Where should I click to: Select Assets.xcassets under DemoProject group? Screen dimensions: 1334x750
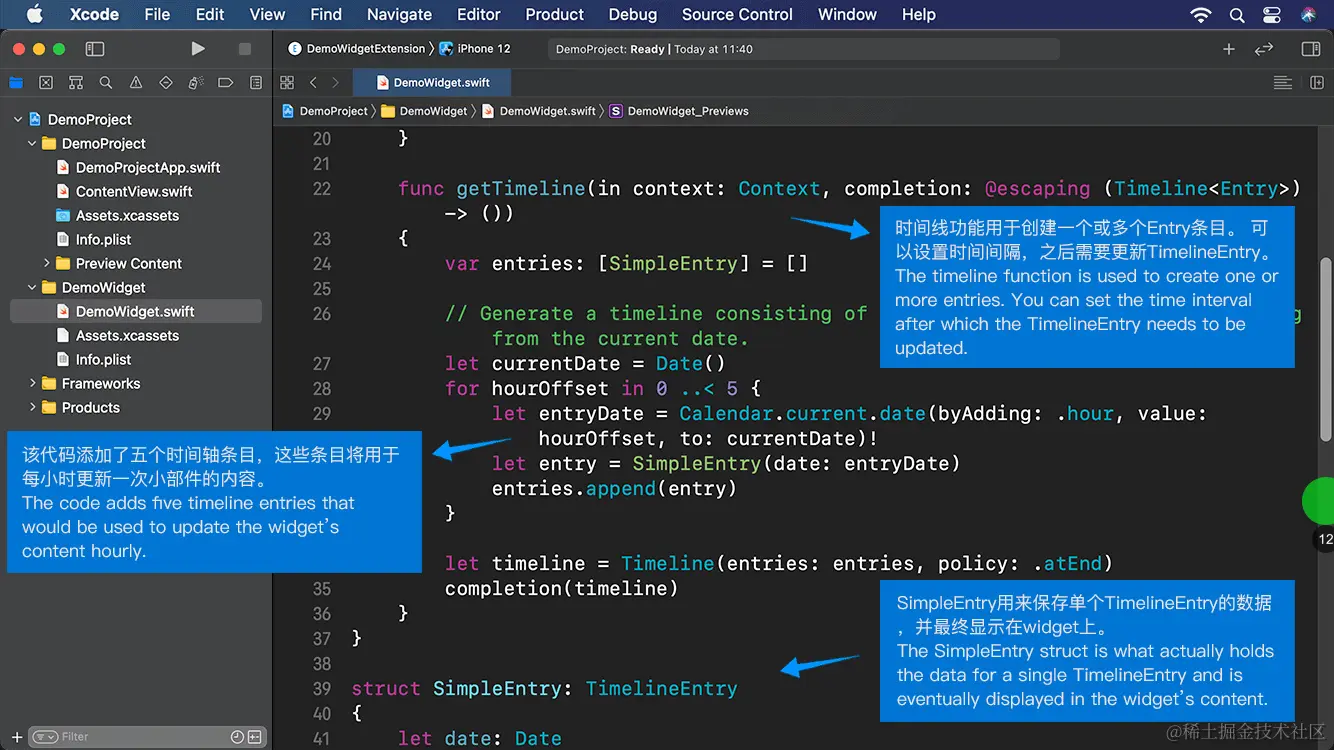[118, 215]
